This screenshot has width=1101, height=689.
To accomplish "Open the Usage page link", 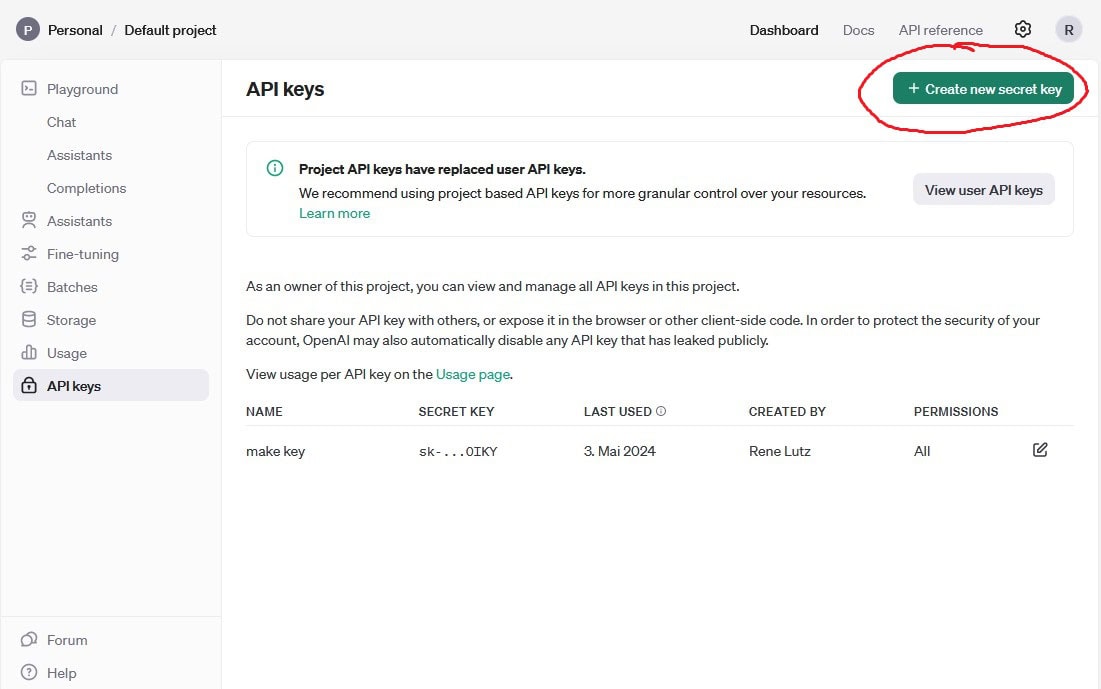I will (x=473, y=373).
